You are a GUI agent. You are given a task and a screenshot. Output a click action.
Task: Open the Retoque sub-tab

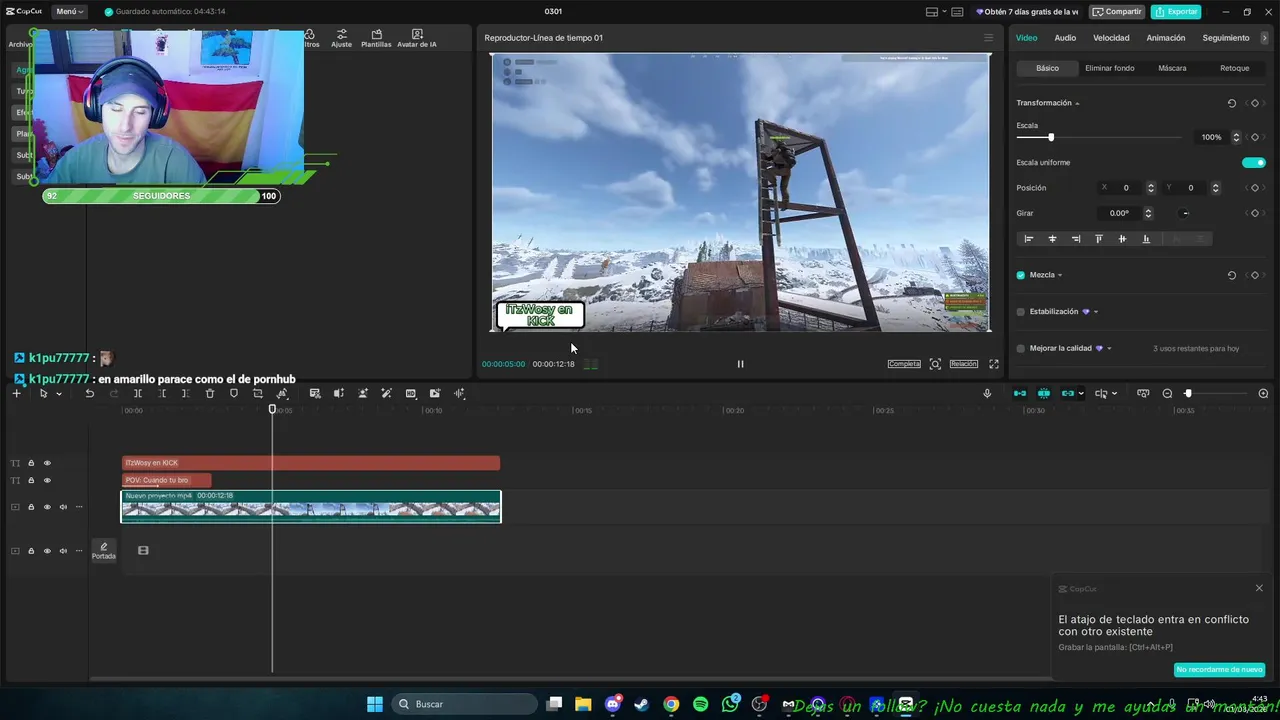tap(1235, 68)
